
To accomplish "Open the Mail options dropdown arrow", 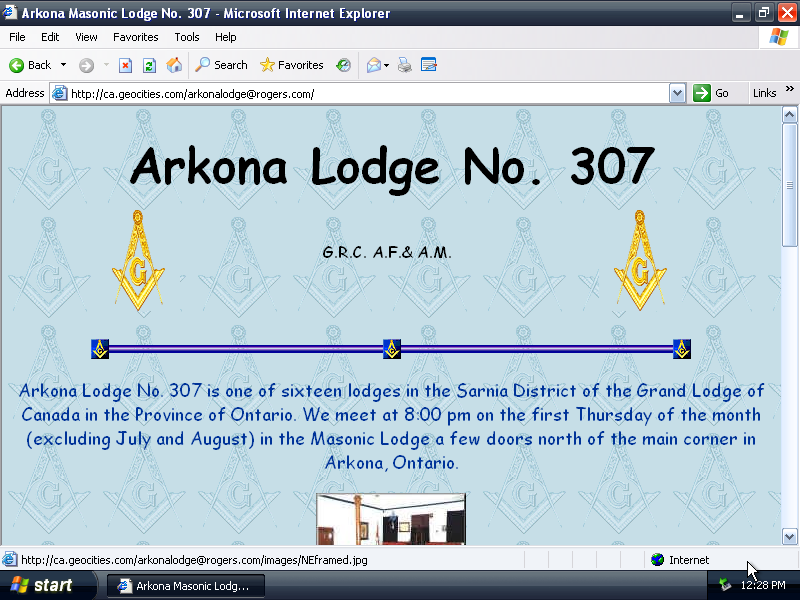I will coord(386,65).
